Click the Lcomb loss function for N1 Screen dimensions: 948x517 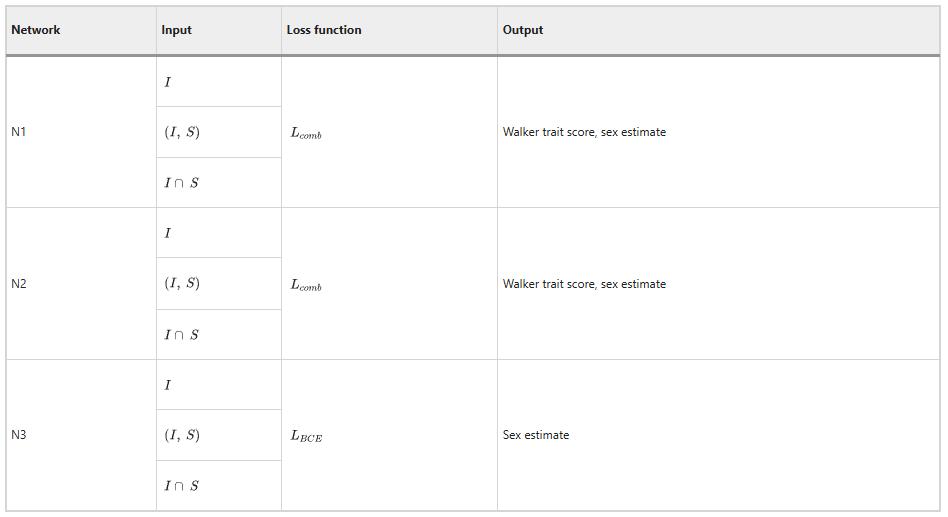306,133
